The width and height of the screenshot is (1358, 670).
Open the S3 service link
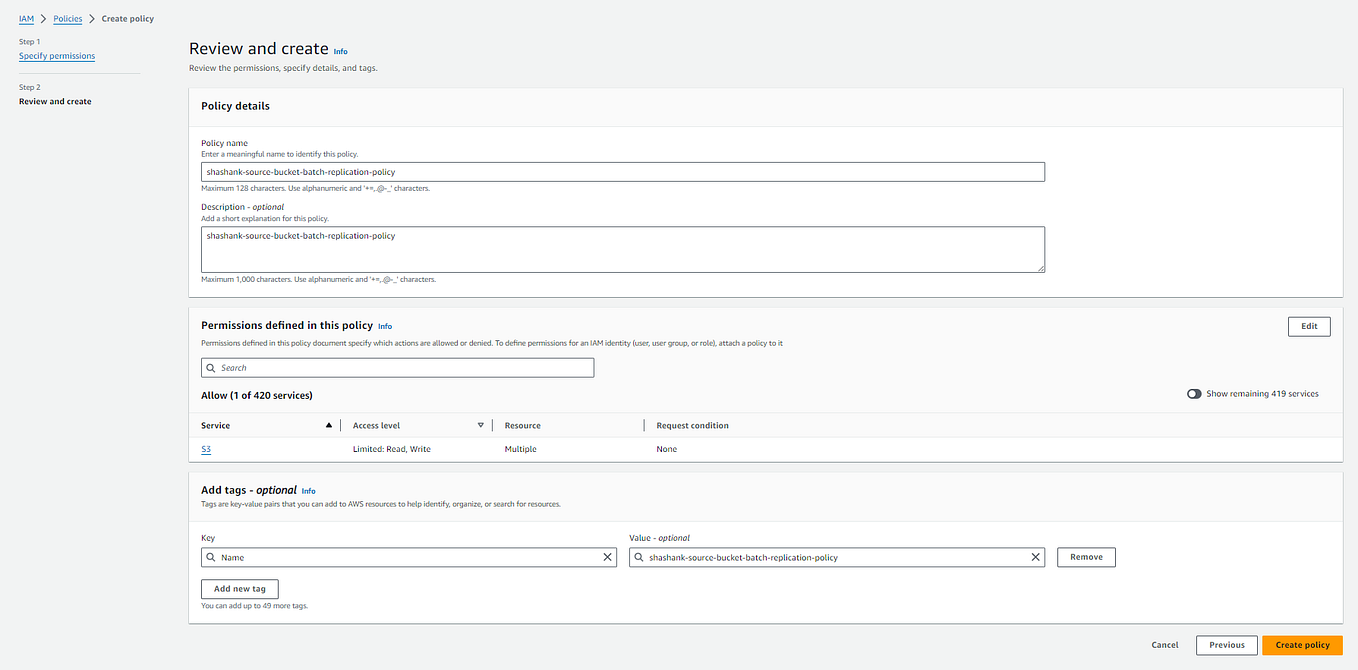click(205, 449)
